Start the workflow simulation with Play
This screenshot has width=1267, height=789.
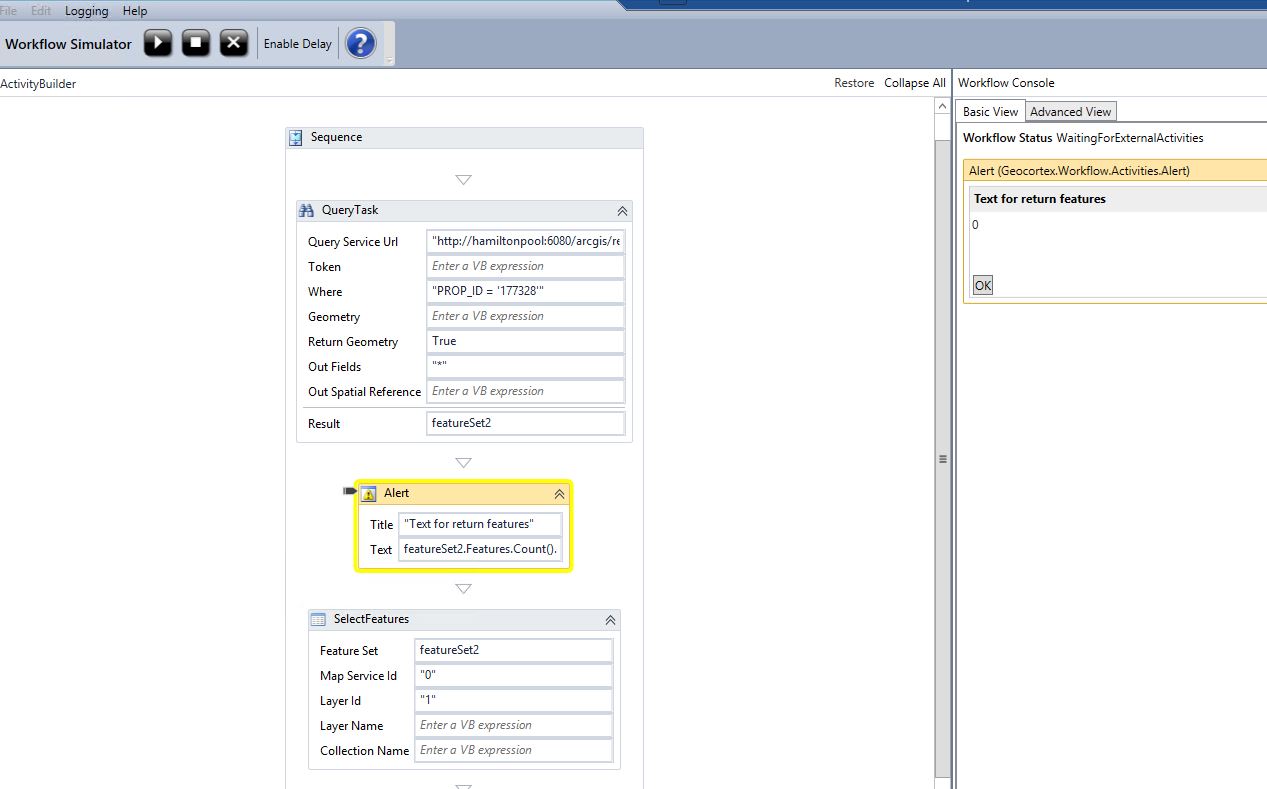tap(158, 43)
